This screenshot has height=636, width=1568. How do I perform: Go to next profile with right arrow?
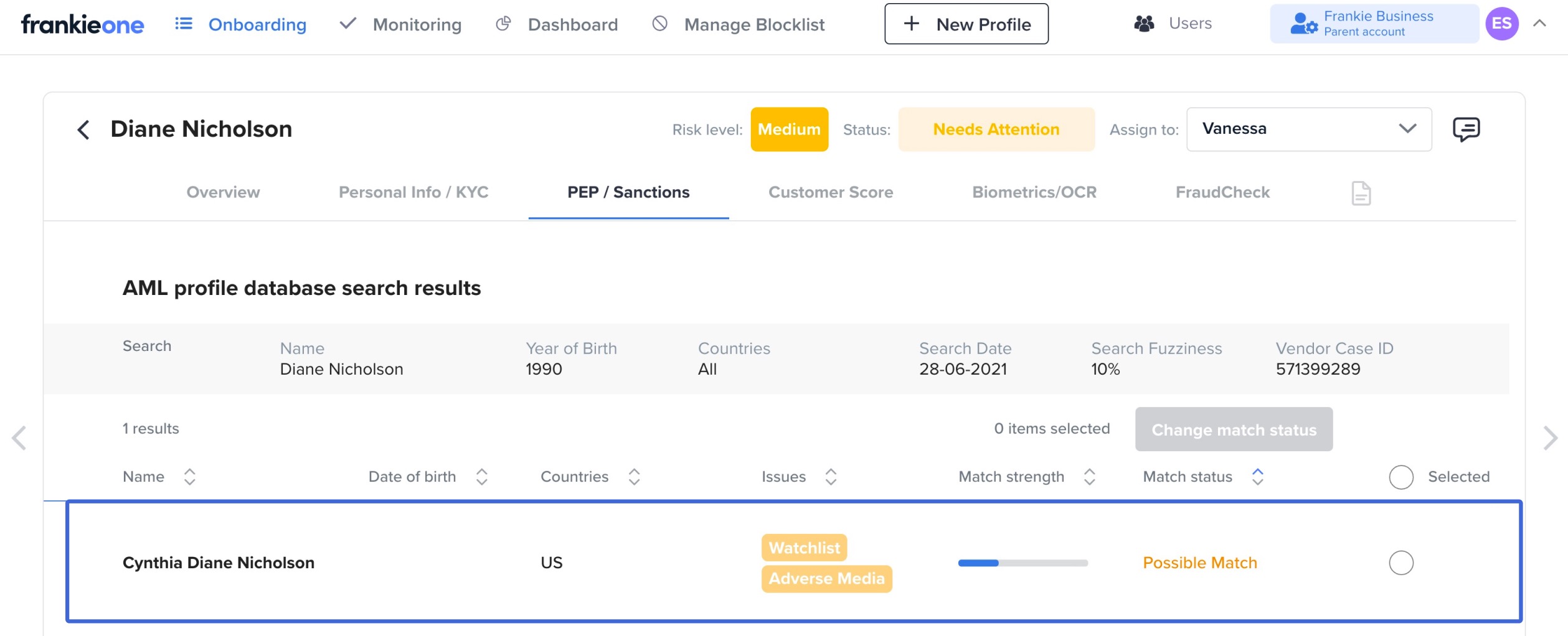[x=1550, y=438]
